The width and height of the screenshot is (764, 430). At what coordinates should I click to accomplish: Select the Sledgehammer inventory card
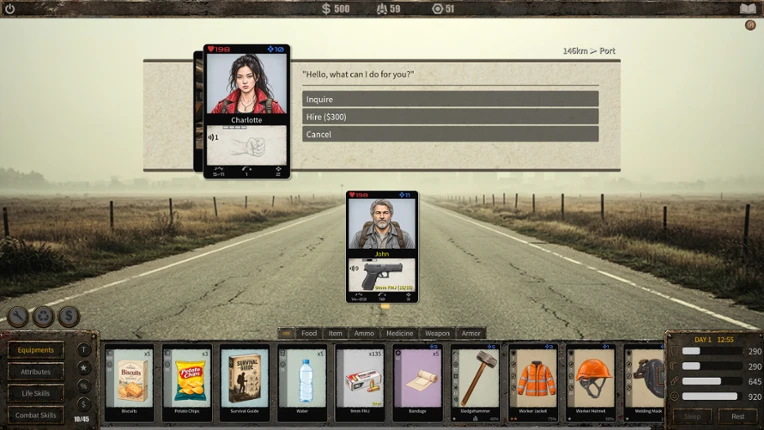(x=475, y=383)
